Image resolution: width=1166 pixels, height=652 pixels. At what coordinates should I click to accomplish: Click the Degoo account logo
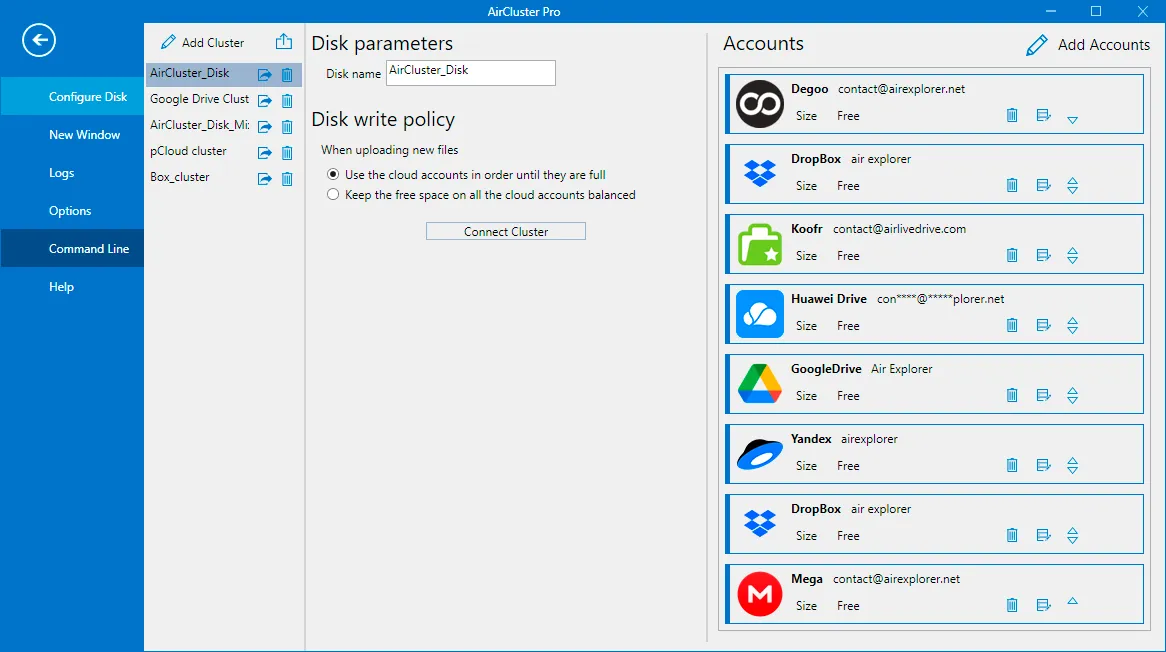pyautogui.click(x=759, y=103)
